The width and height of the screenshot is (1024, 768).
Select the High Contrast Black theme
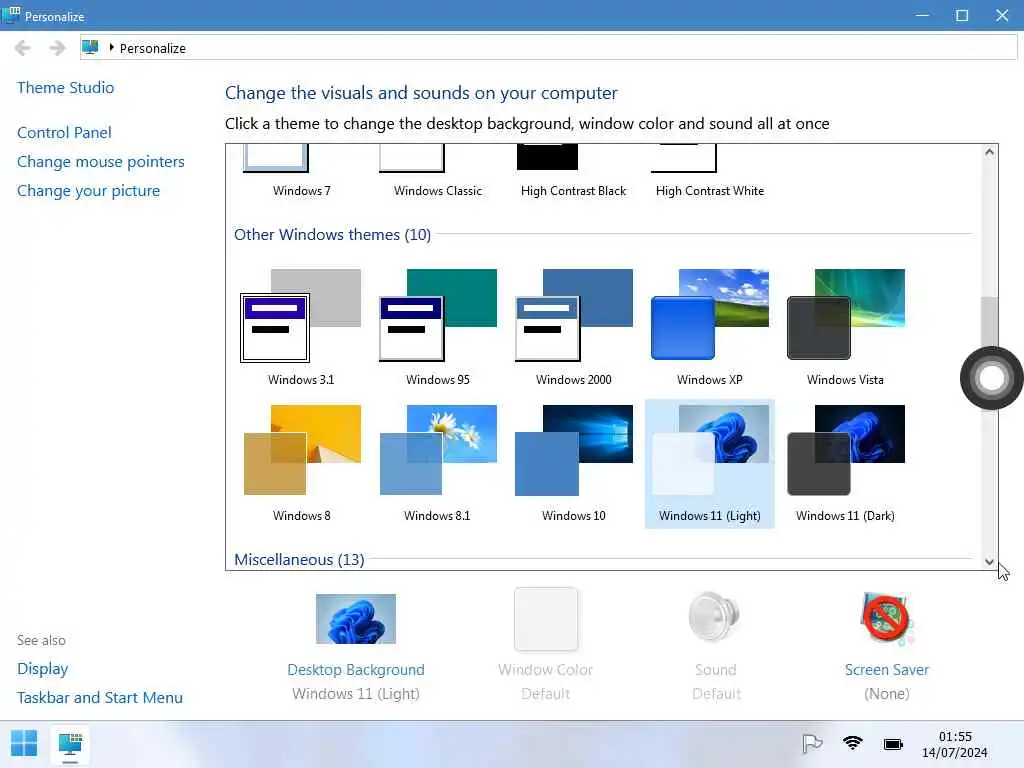(573, 172)
